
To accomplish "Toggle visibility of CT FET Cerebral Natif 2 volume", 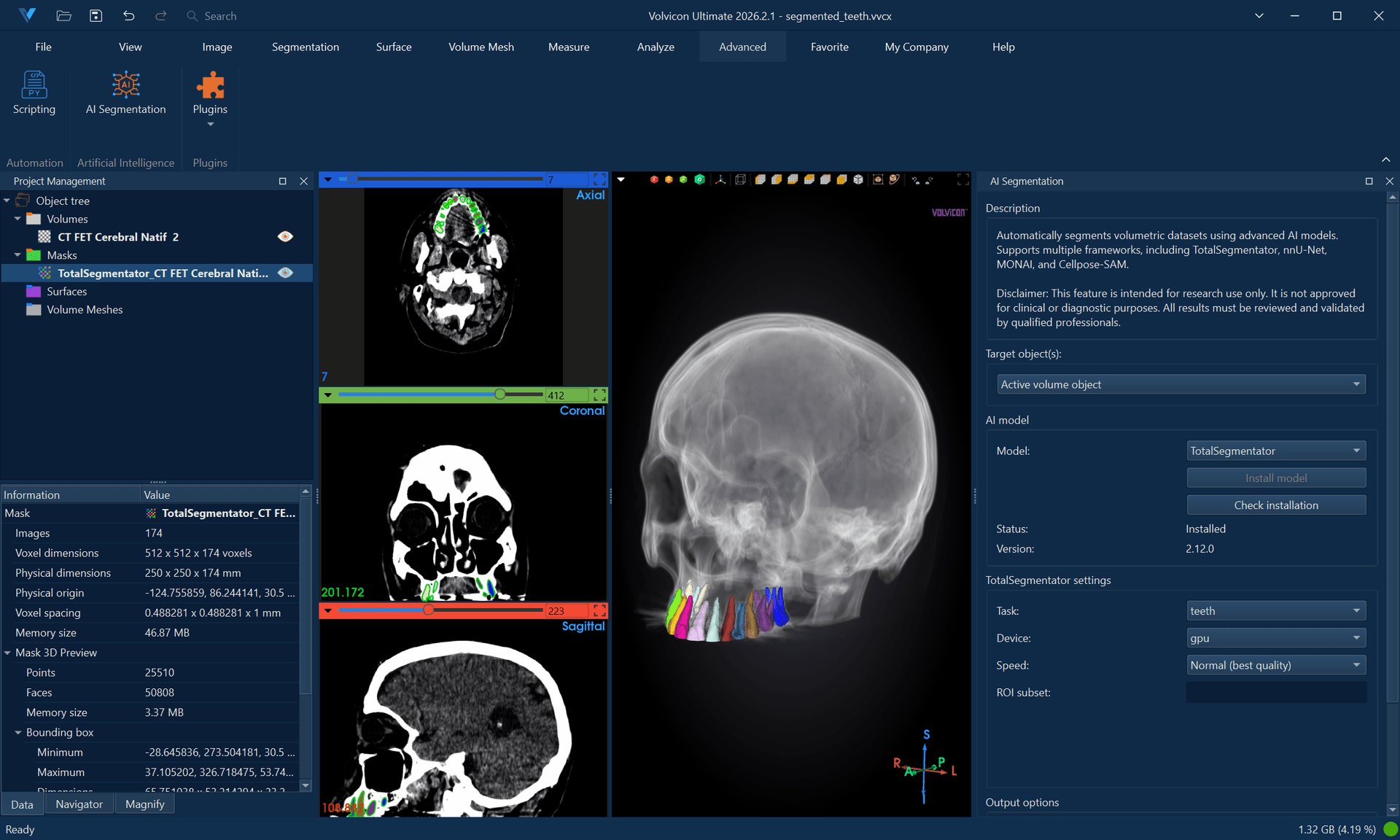I will click(x=285, y=236).
